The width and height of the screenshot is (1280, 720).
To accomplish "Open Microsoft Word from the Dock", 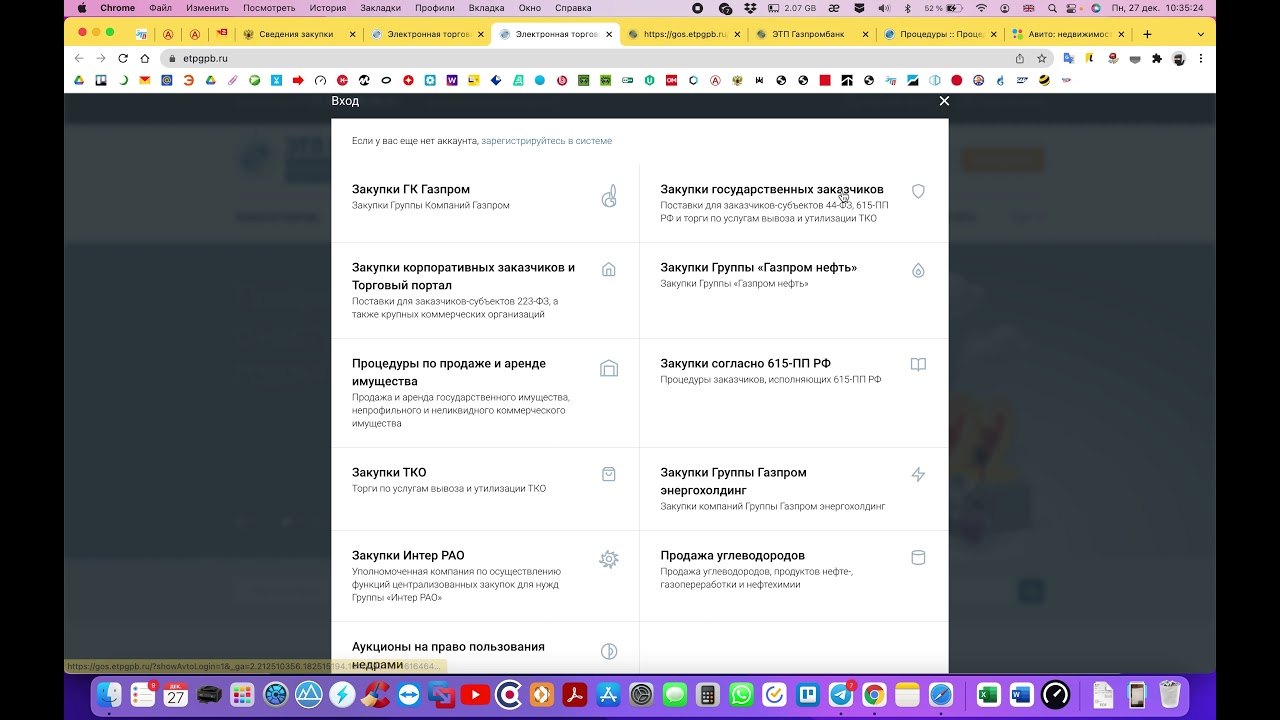I will tap(1021, 695).
